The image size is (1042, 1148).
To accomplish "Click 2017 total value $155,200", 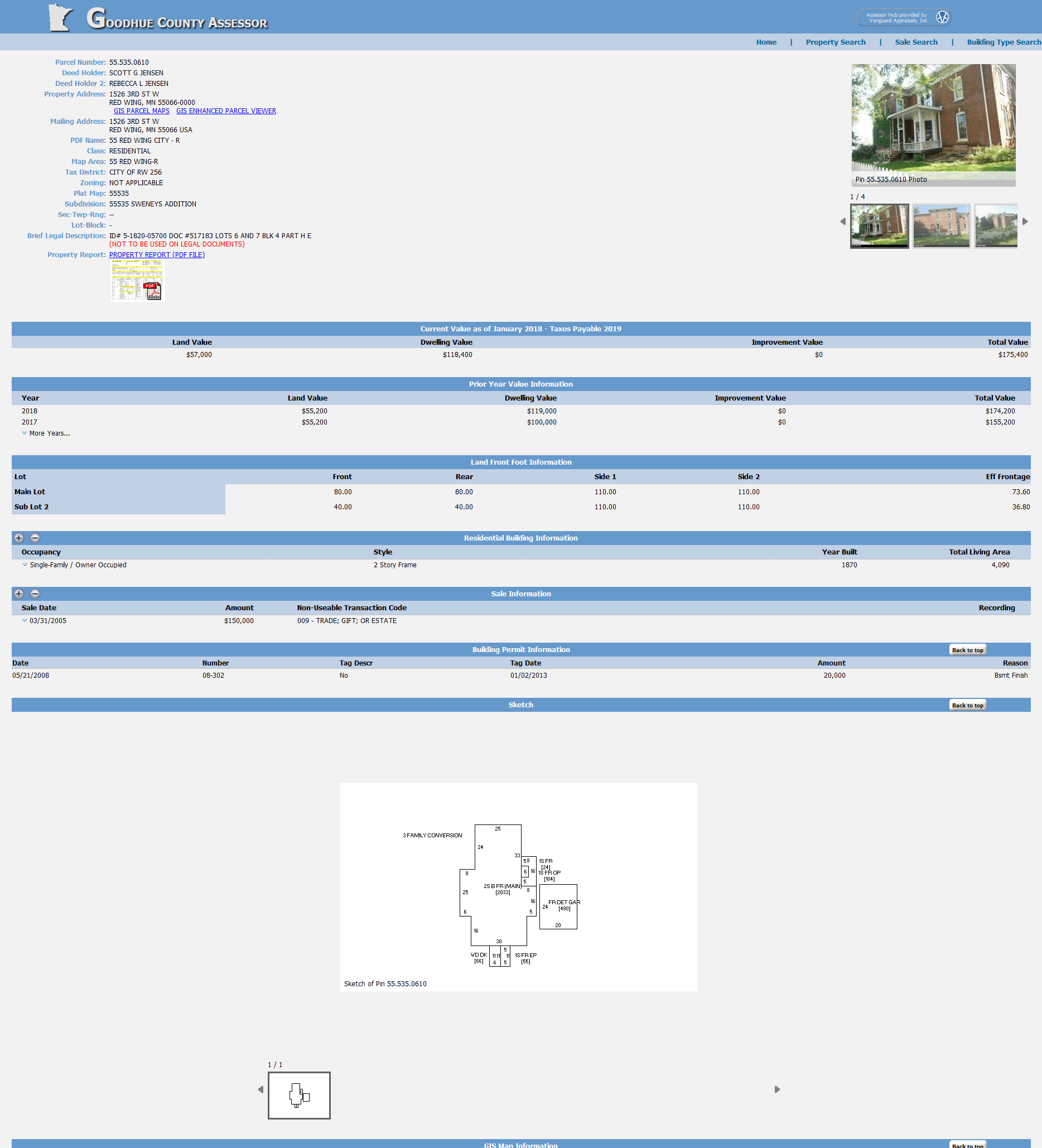I will pos(1000,422).
